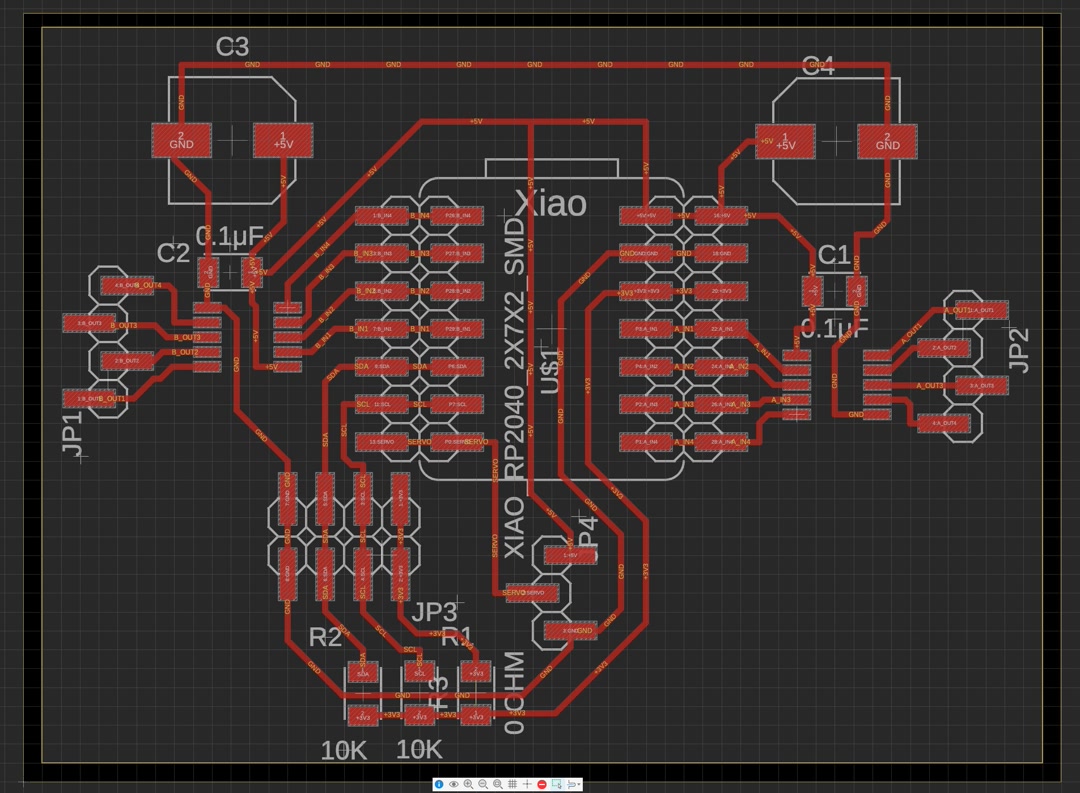Select resistor SCL pad near R1 label

pos(419,672)
